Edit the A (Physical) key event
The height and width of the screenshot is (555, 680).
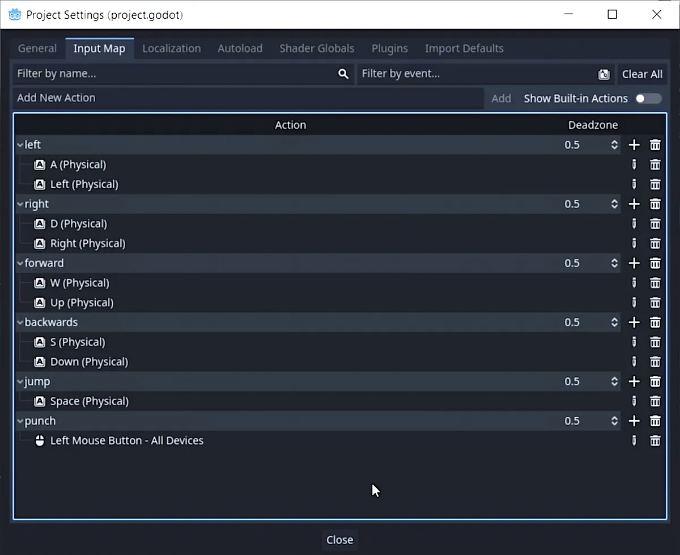coord(634,164)
